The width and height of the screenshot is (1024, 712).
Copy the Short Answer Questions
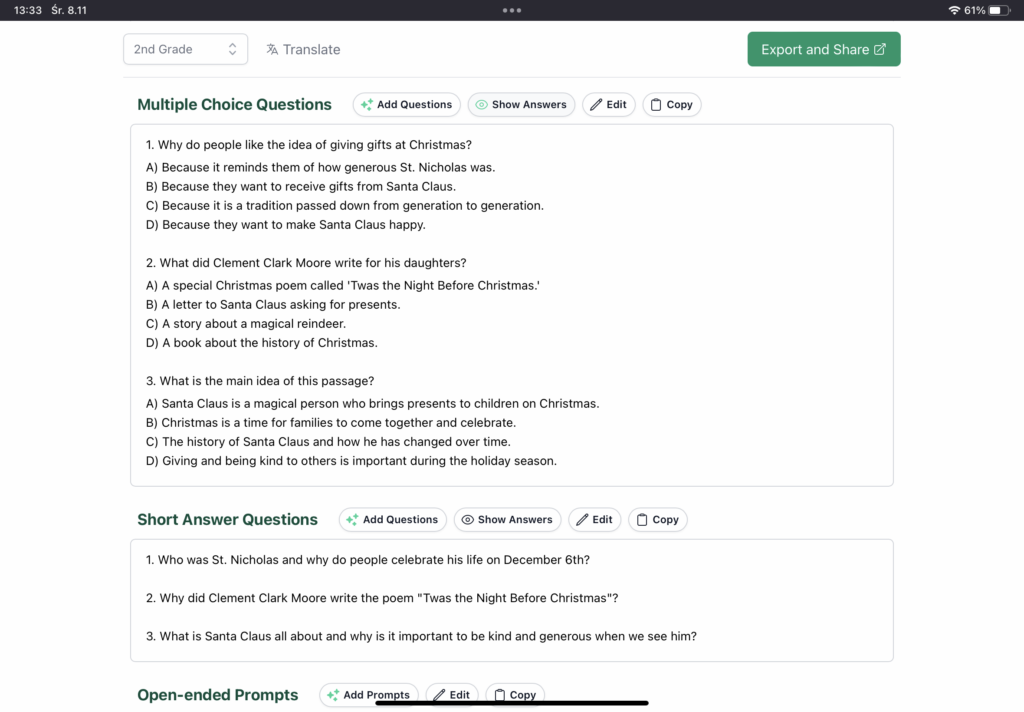pos(657,519)
